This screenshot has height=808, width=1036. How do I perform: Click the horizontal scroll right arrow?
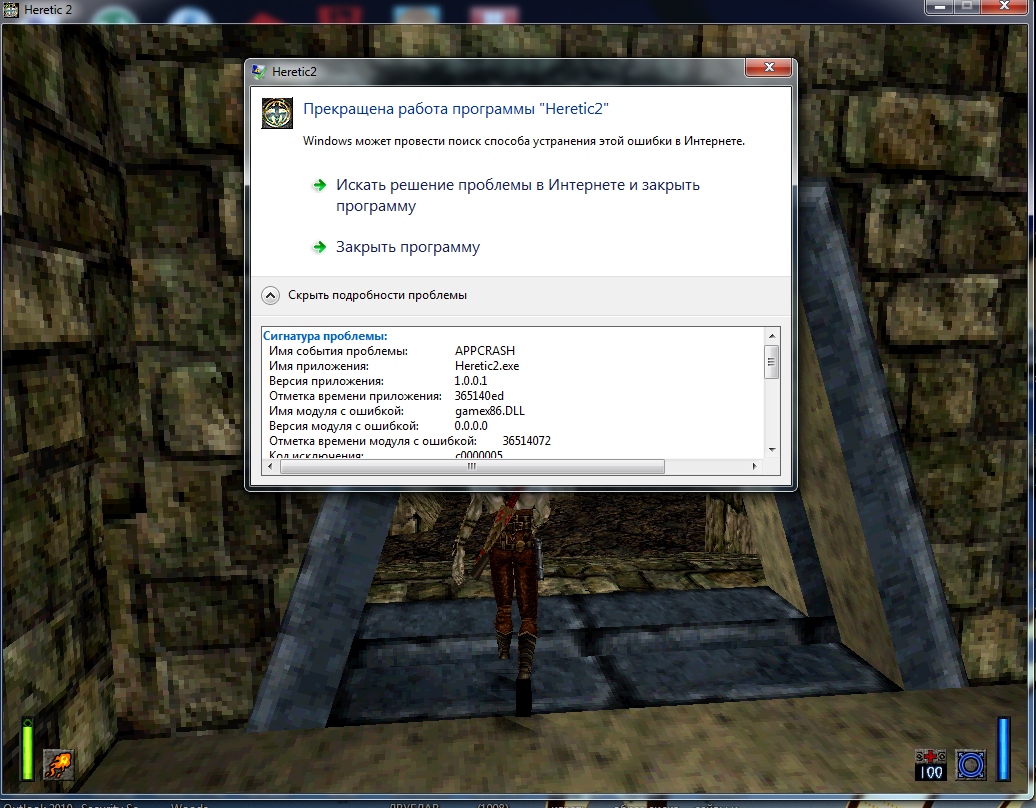[755, 466]
